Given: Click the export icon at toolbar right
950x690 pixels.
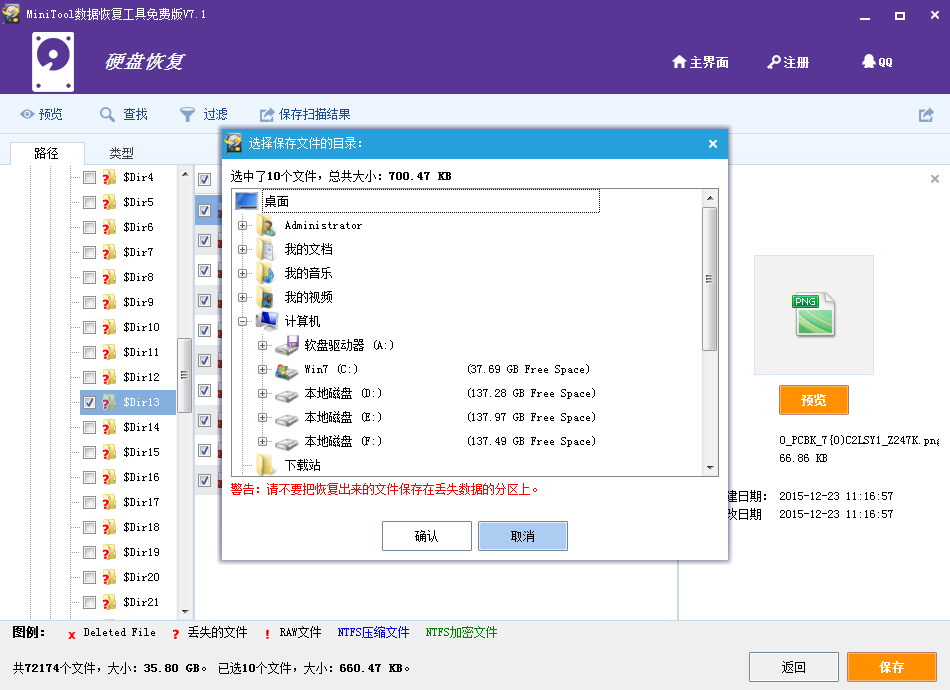Looking at the screenshot, I should (x=926, y=114).
